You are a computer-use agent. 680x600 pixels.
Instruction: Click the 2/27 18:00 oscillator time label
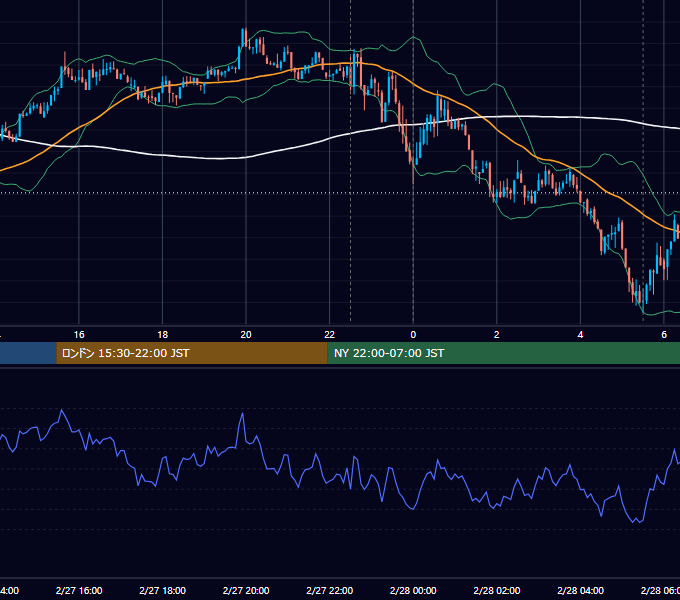[x=163, y=590]
